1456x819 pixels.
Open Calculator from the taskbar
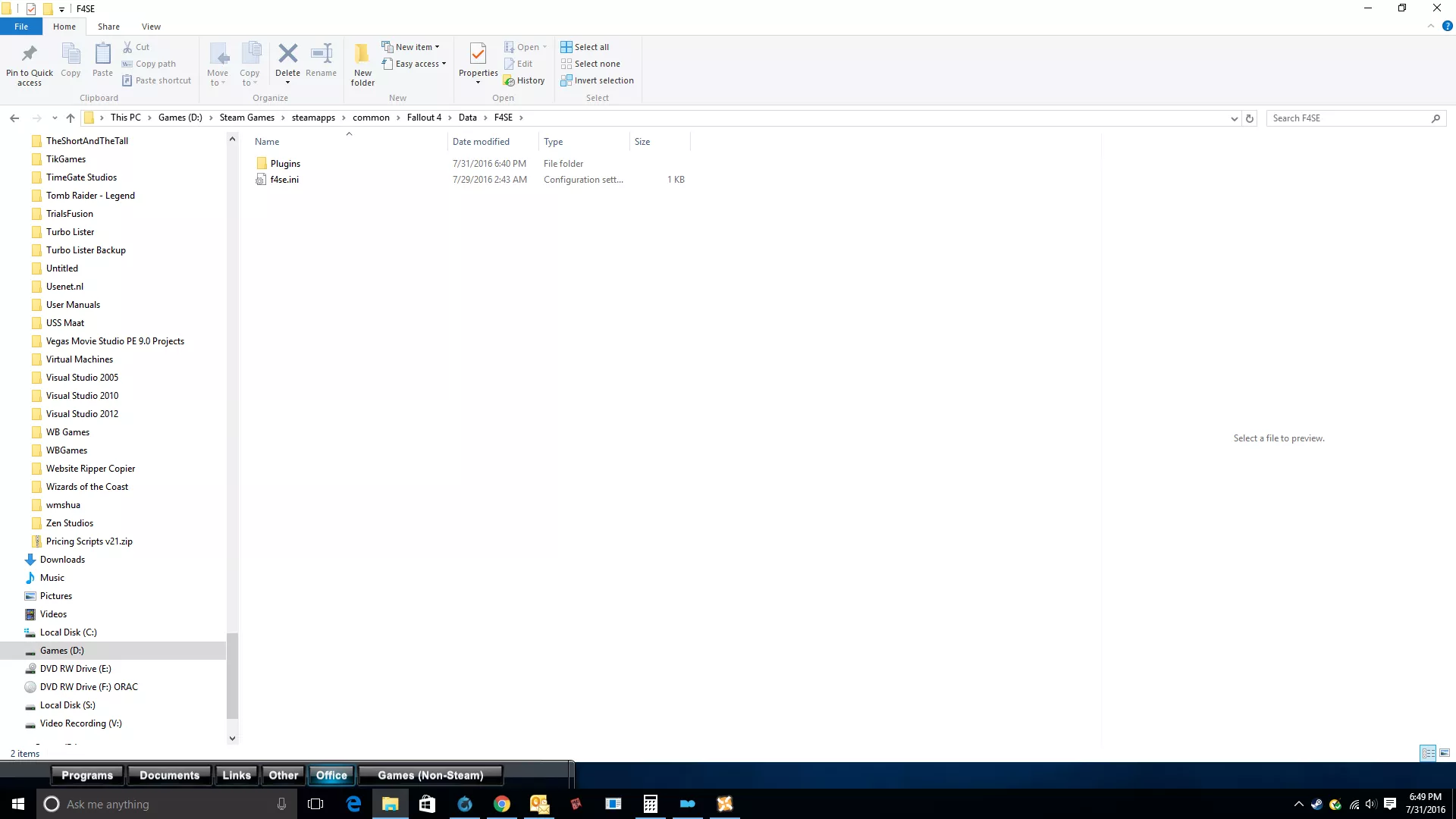click(651, 804)
